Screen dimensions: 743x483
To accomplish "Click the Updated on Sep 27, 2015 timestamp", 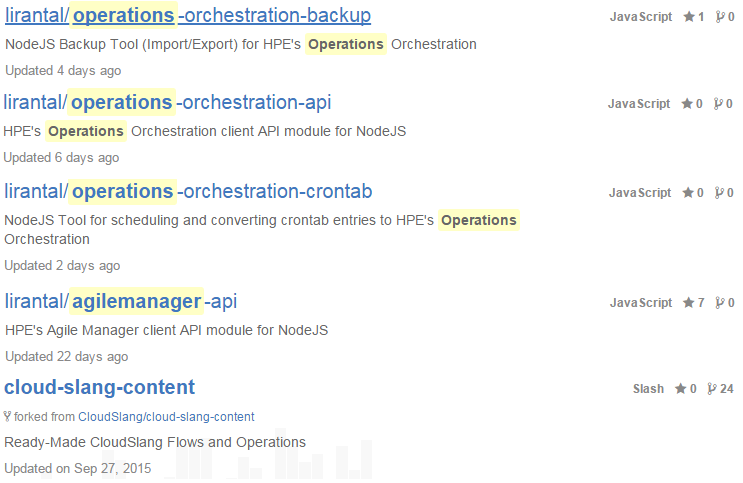I will click(x=78, y=468).
